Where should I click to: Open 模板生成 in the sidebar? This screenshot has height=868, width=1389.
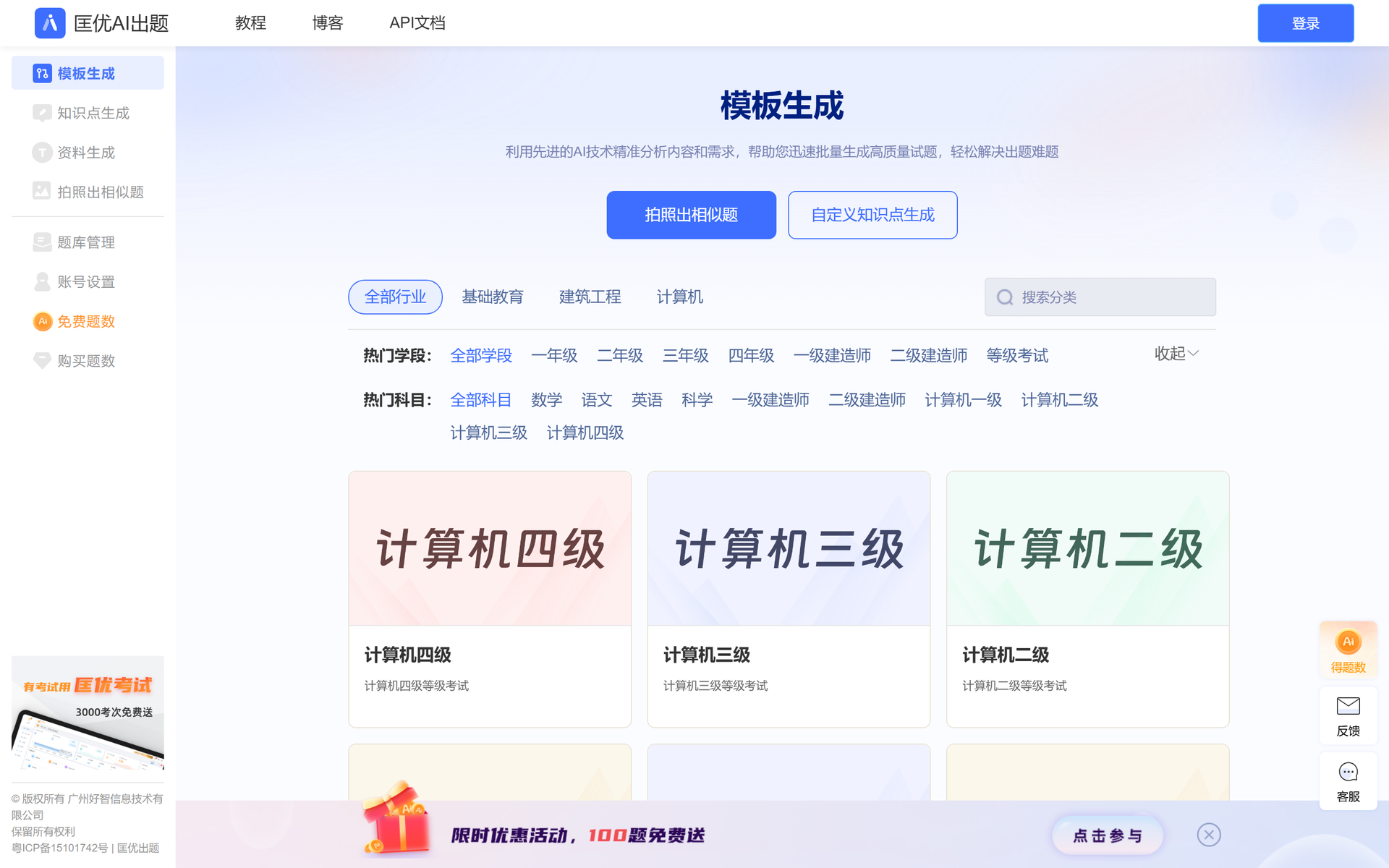click(x=88, y=73)
